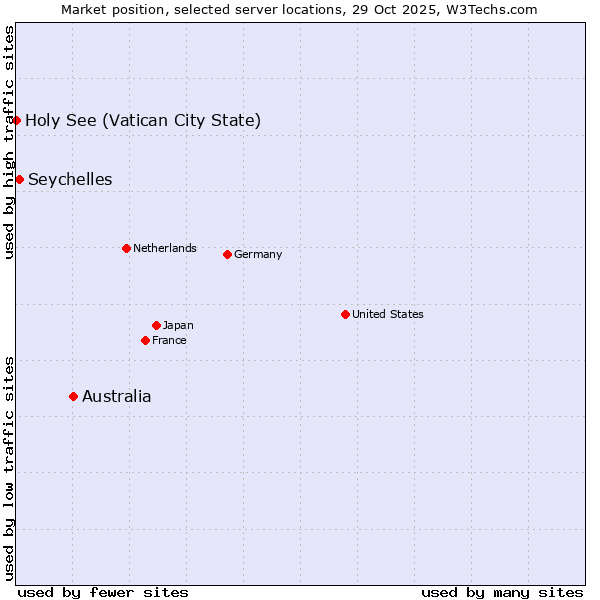This screenshot has width=600, height=600.
Task: Open the Holy See (Vatican City State) label
Action: (x=143, y=121)
